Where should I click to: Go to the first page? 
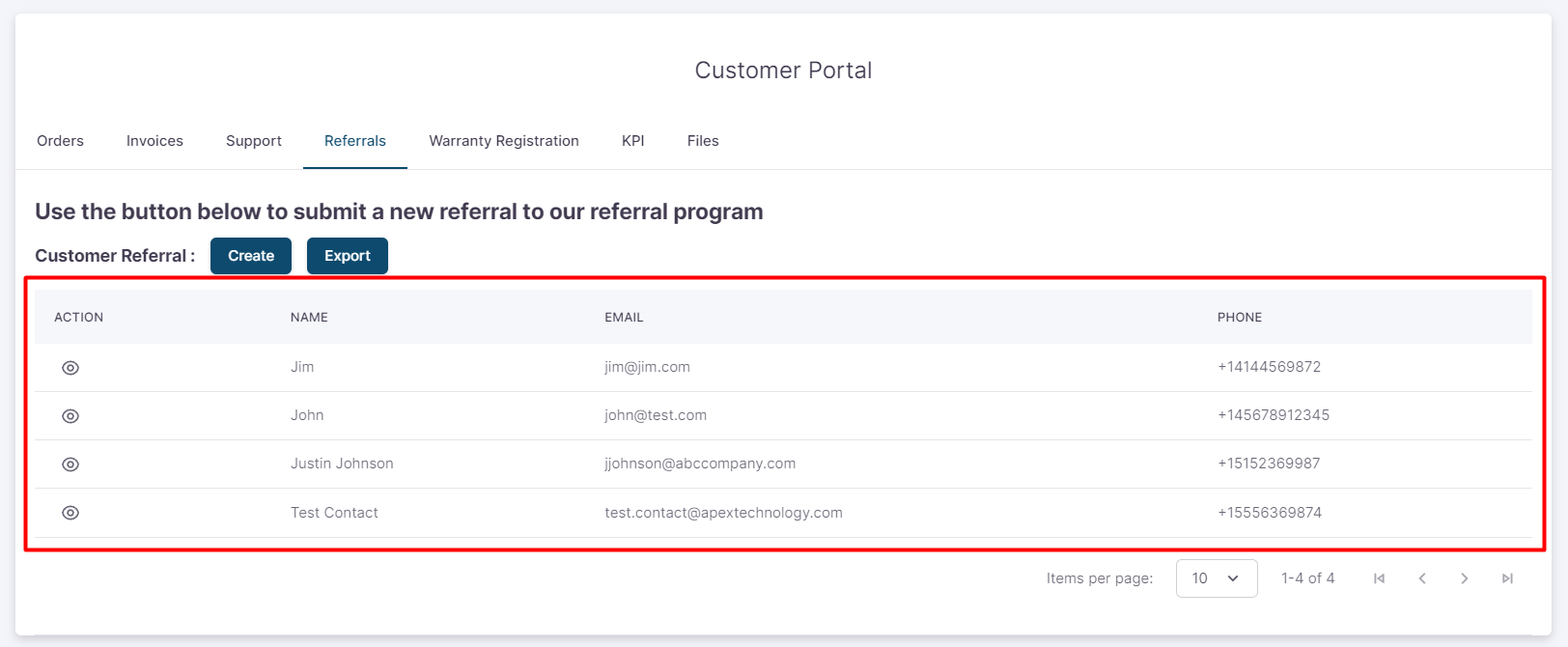[x=1379, y=578]
